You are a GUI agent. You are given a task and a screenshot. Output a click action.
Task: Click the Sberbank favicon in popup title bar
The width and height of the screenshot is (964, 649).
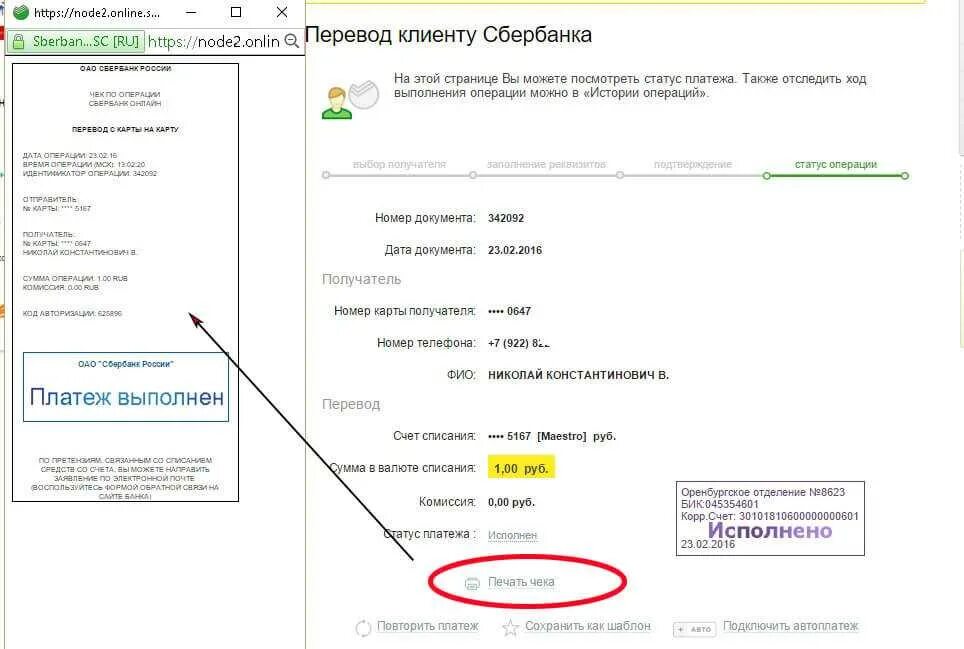20,12
